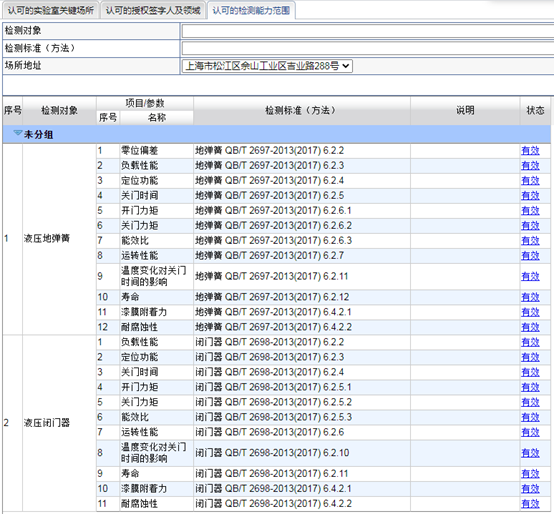The image size is (554, 514).
Task: Select 地弹簧 温度变化对关门时间的影响 cell
Action: coord(156,276)
